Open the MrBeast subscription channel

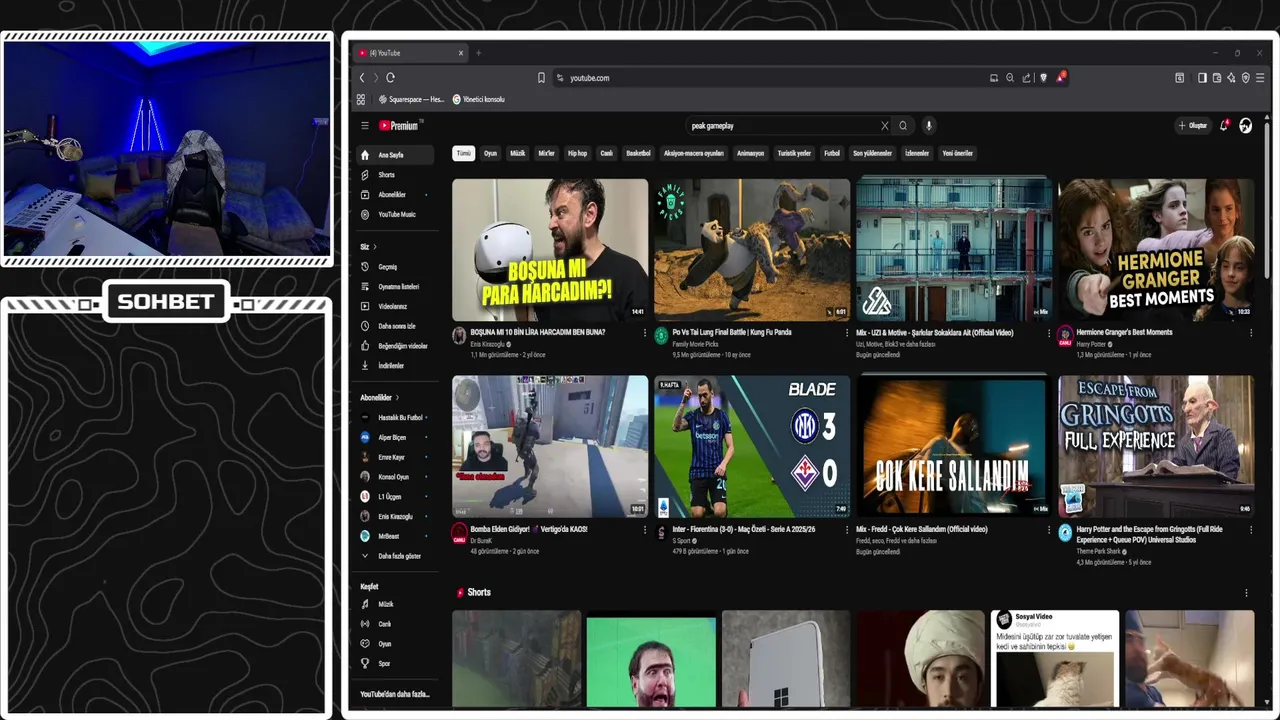point(395,536)
